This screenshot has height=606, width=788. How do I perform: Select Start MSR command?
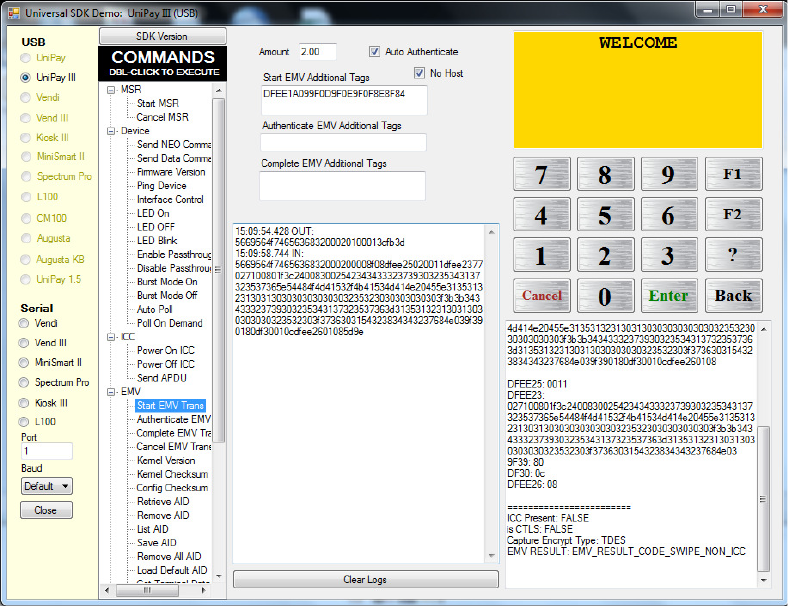[x=158, y=104]
